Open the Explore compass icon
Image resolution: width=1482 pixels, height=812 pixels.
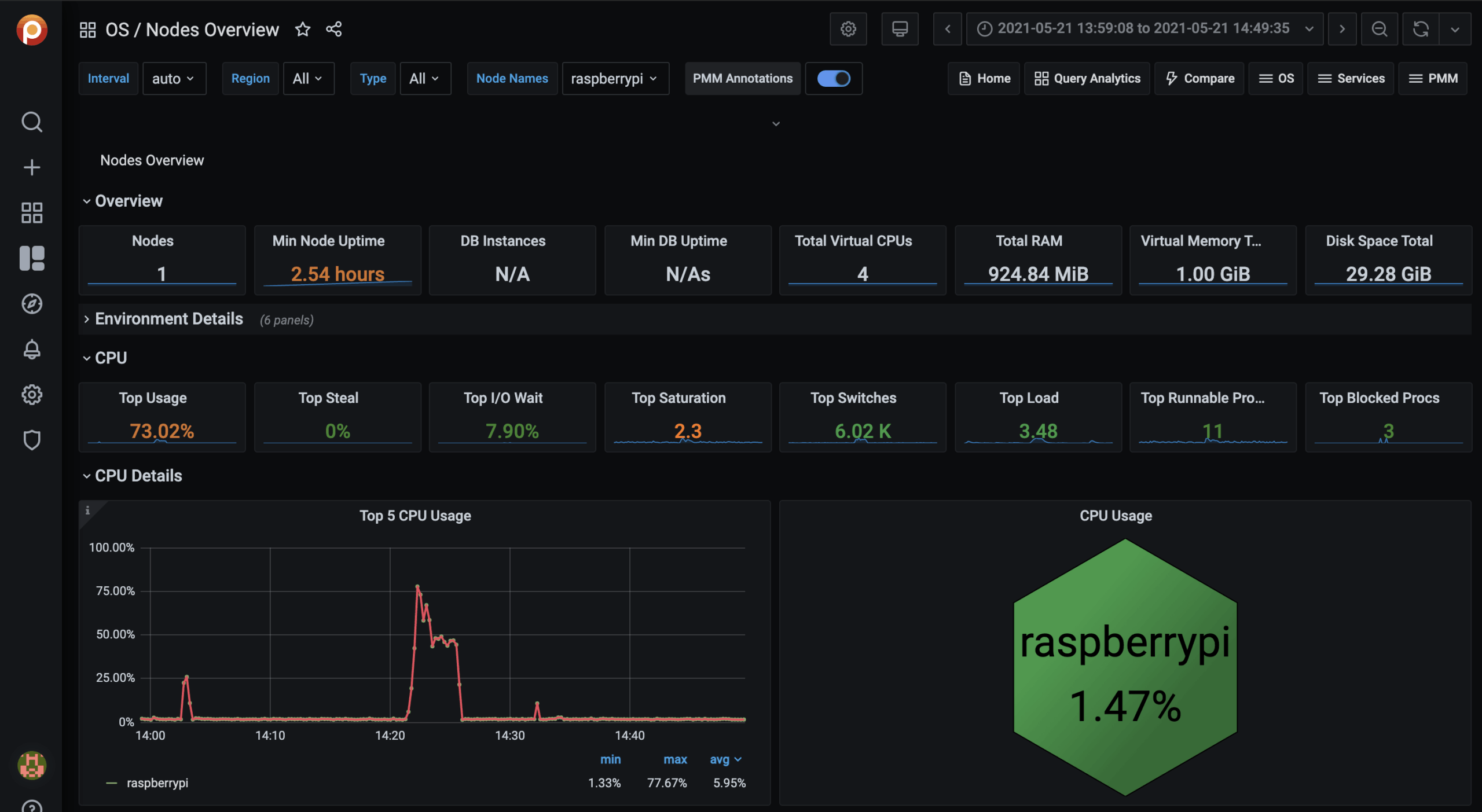click(31, 304)
